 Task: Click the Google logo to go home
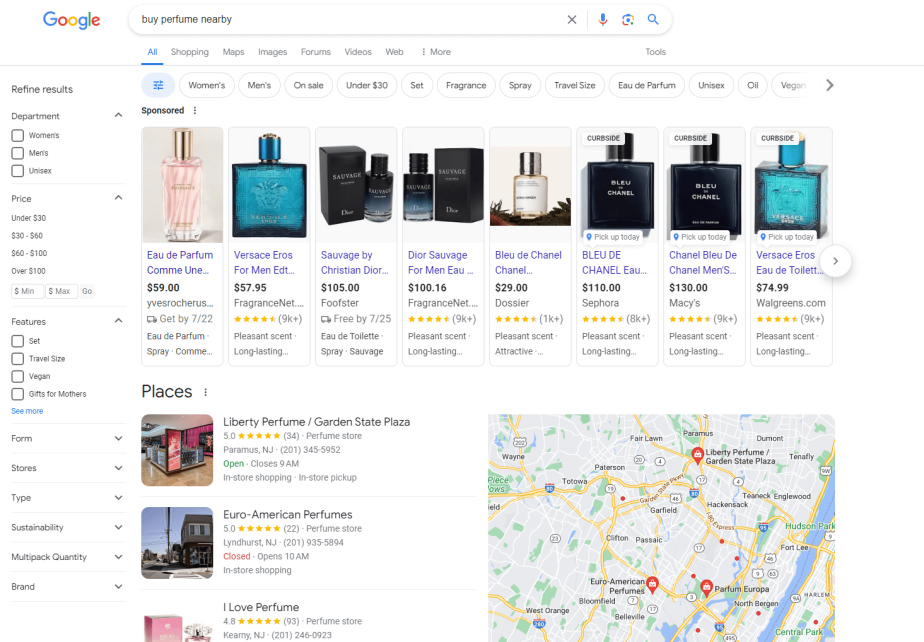(71, 20)
